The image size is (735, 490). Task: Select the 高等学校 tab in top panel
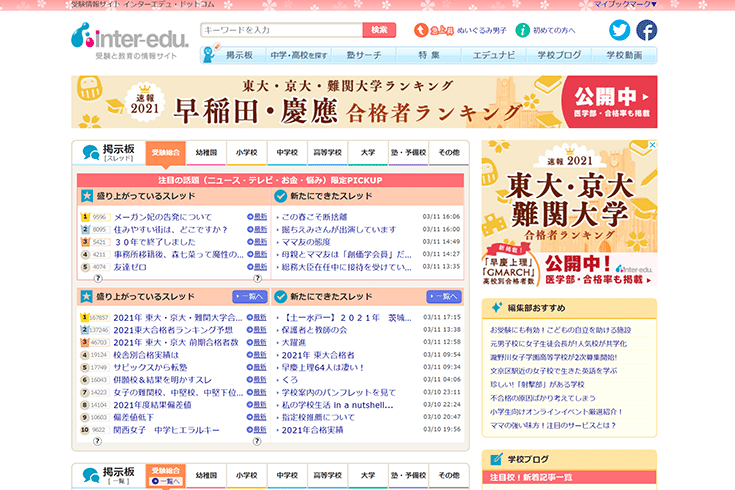pos(327,153)
